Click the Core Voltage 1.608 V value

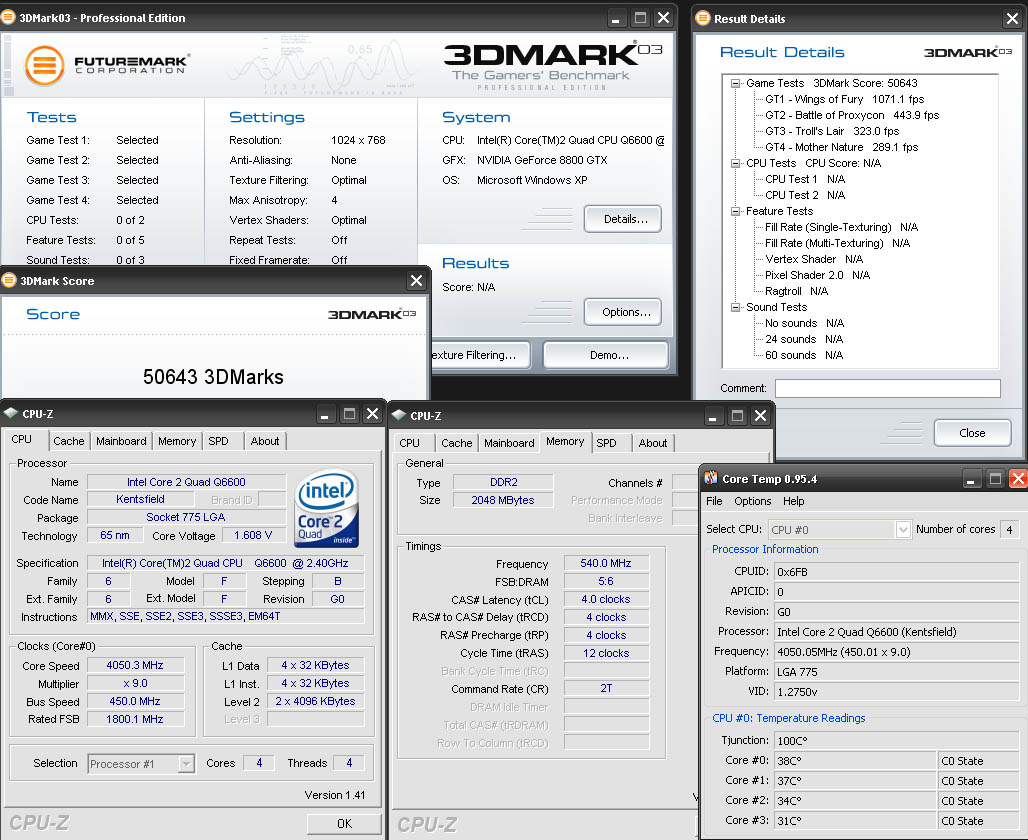[252, 535]
